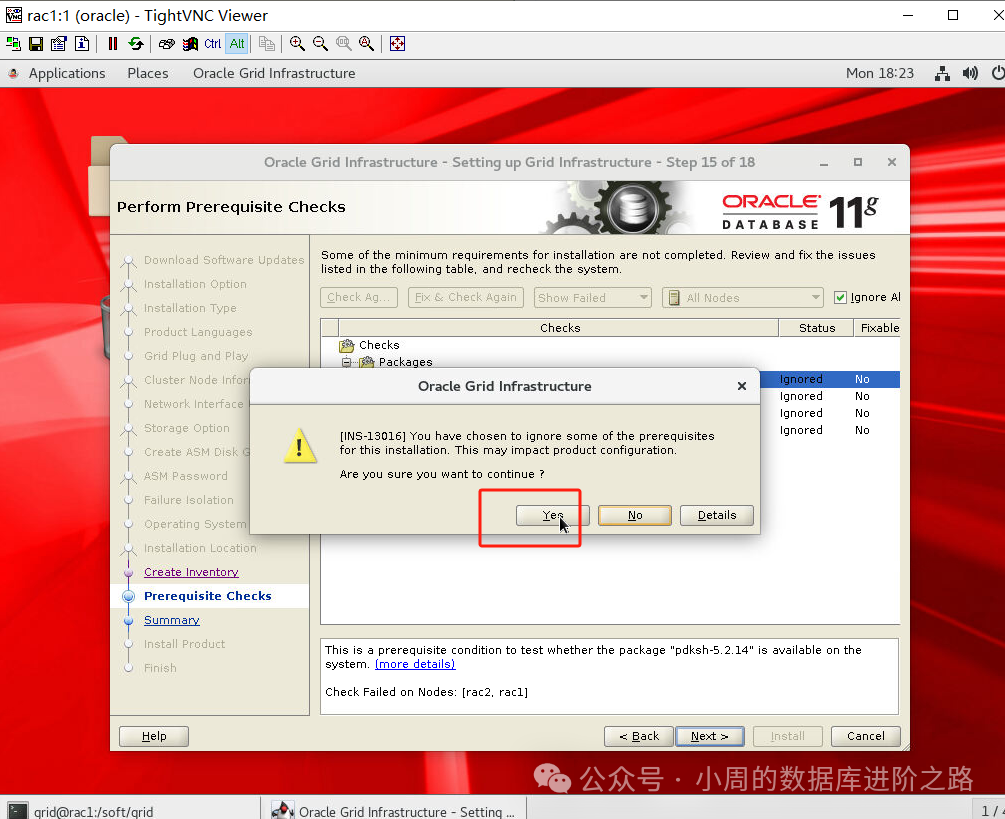
Task: Click the < Back button
Action: [638, 736]
